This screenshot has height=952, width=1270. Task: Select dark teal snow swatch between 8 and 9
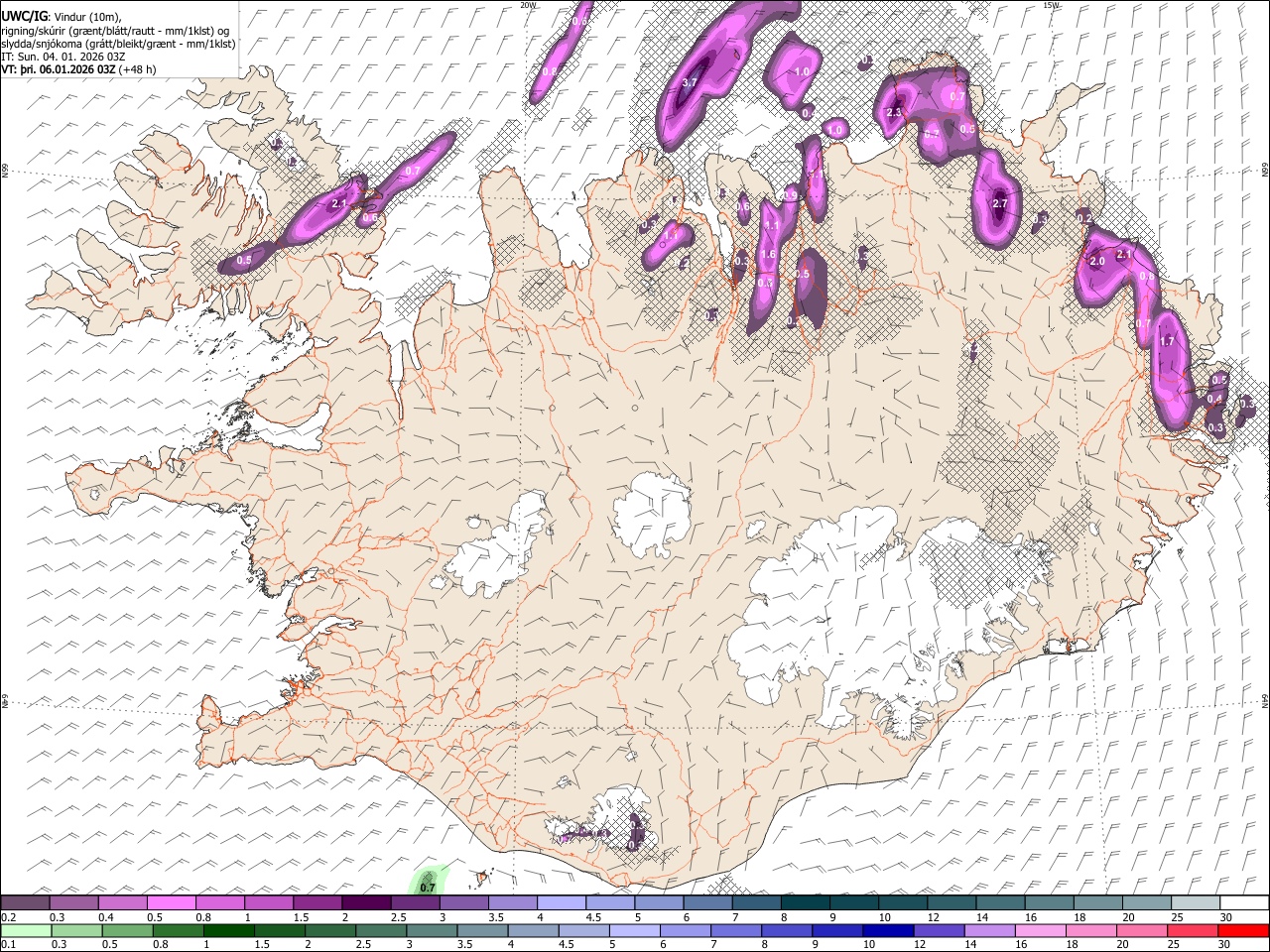point(804,902)
